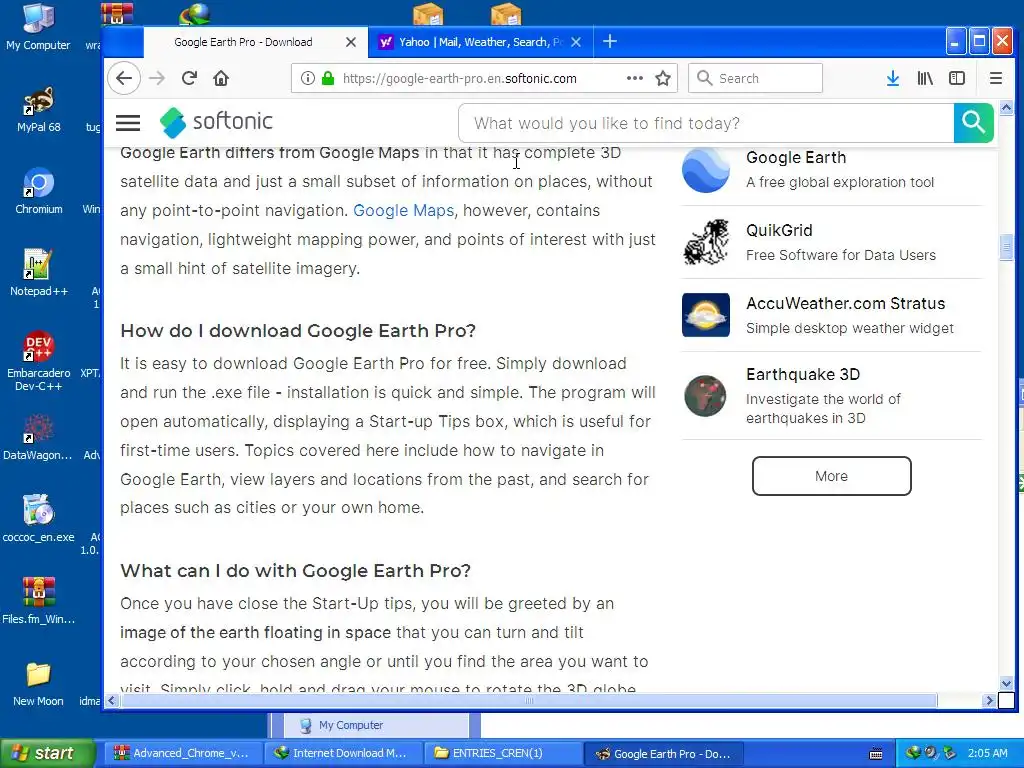Screen dimensions: 1024x768
Task: Open a new browser tab with plus
Action: pyautogui.click(x=609, y=42)
